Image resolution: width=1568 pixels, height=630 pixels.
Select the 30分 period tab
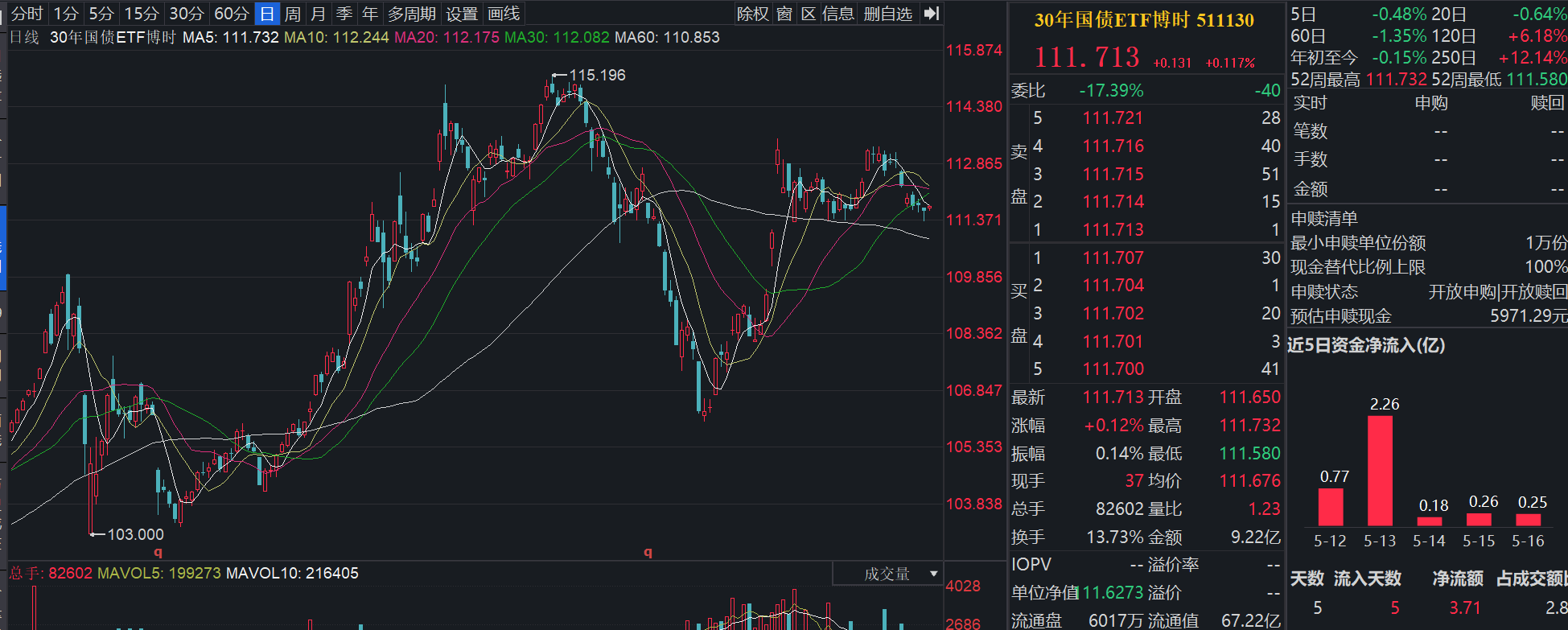click(187, 14)
